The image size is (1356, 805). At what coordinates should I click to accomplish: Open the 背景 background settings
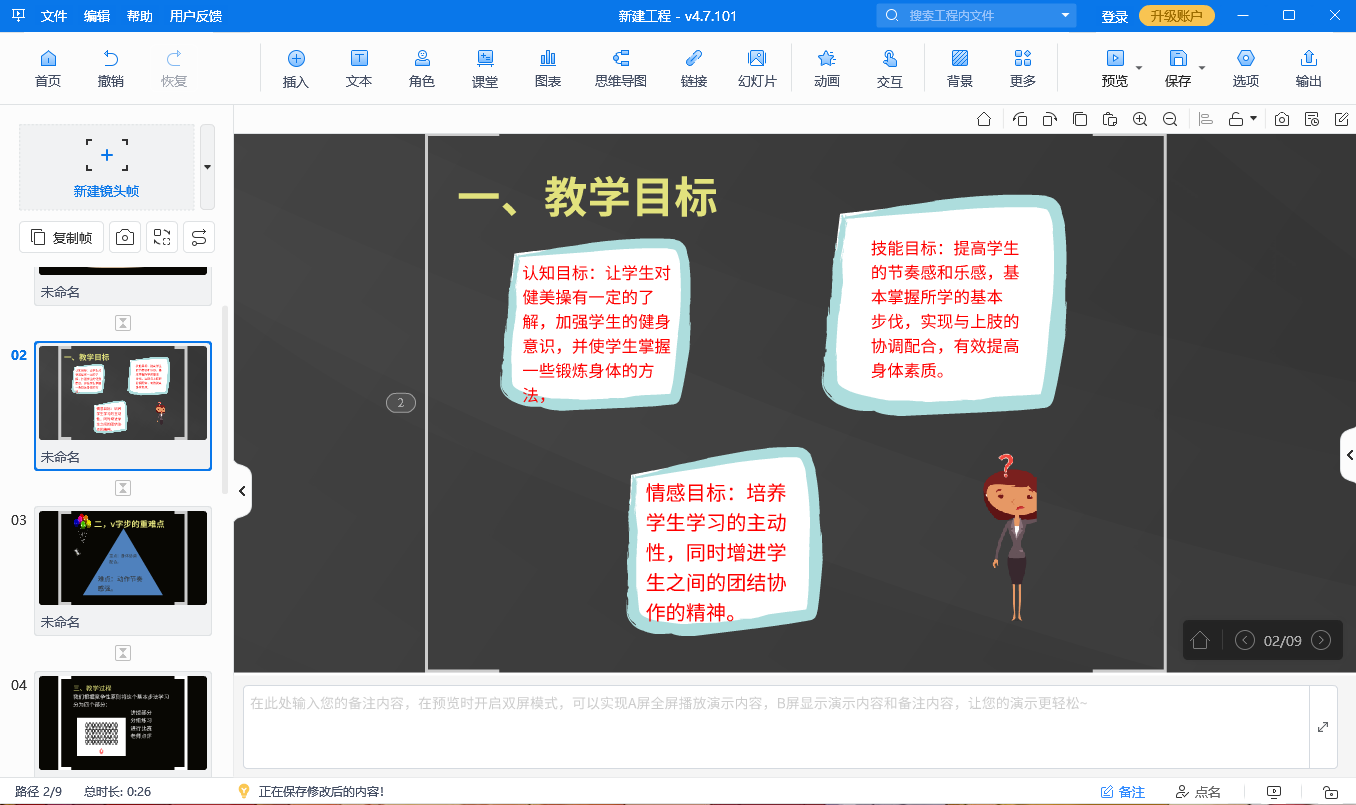(x=960, y=68)
